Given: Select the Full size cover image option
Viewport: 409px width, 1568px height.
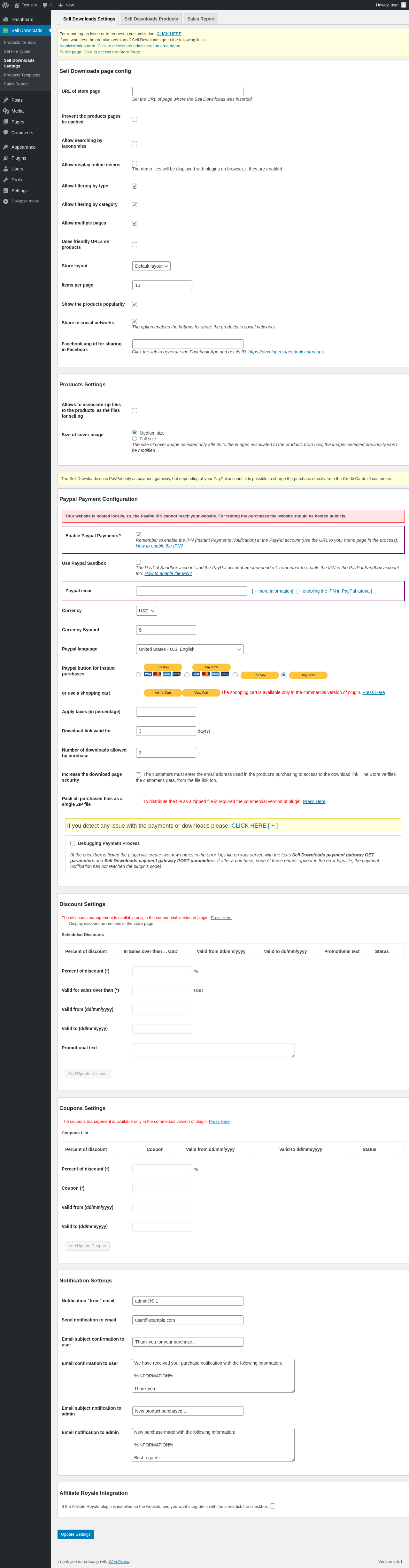Looking at the screenshot, I should 134,439.
